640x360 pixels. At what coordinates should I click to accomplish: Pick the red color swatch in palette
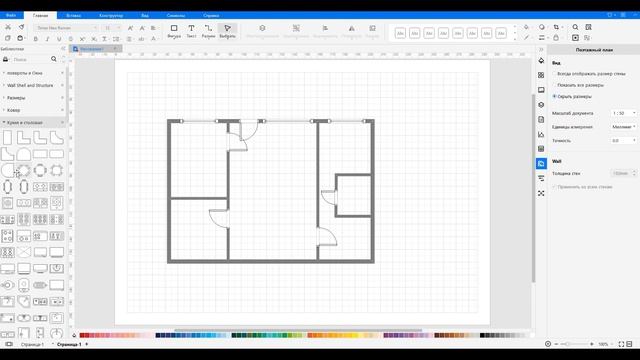coord(82,335)
